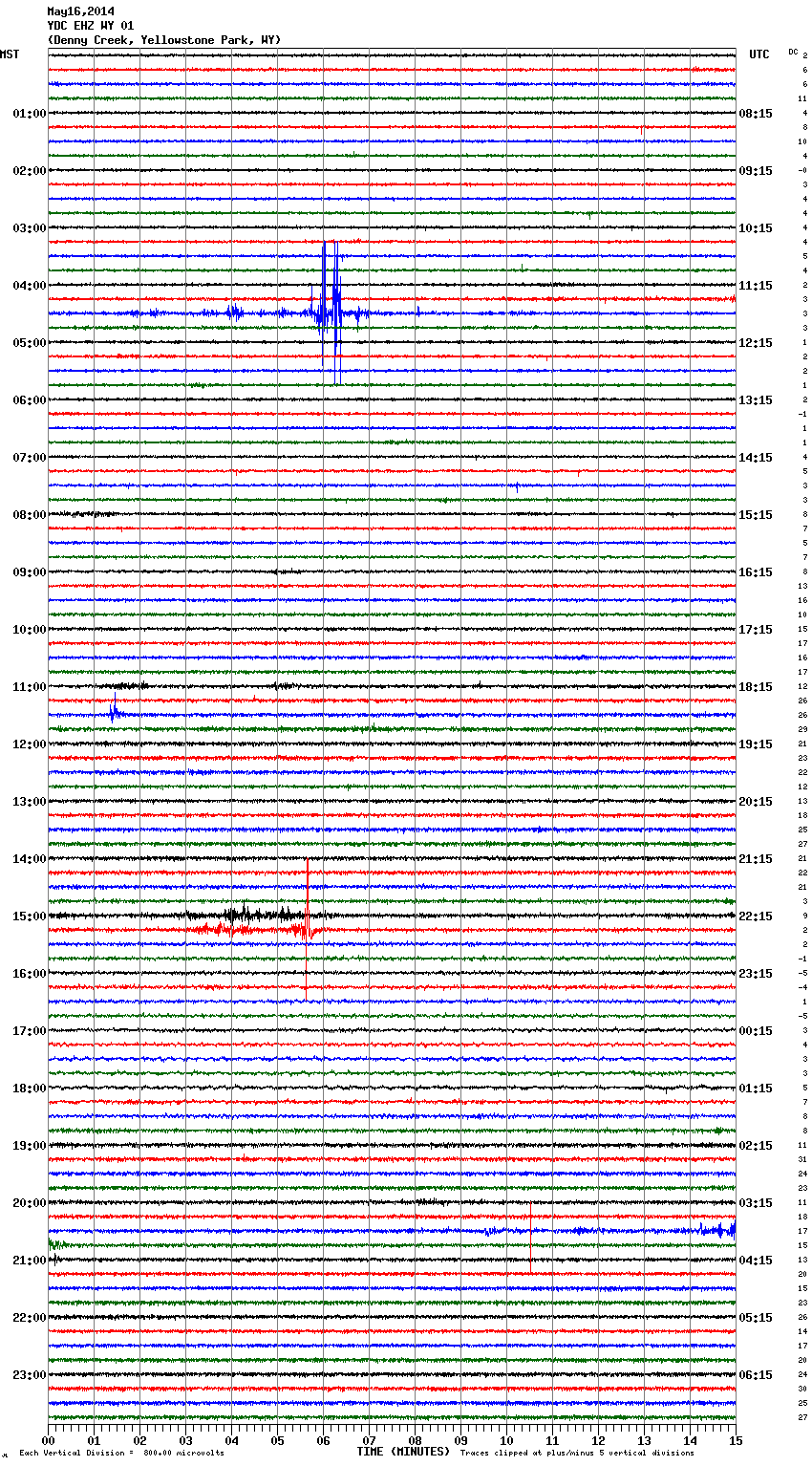The image size is (812, 1466).
Task: Click the 11:15 UTC row label
Action: pos(756,285)
